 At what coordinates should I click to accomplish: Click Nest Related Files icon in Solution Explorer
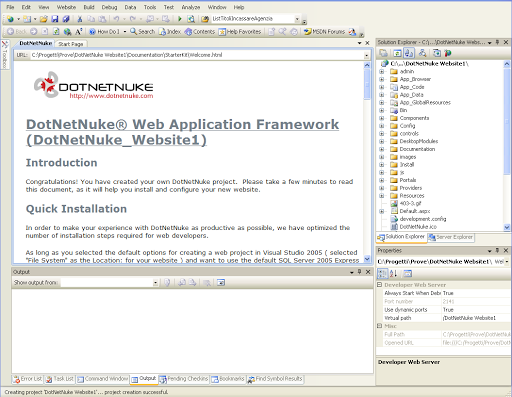point(409,53)
